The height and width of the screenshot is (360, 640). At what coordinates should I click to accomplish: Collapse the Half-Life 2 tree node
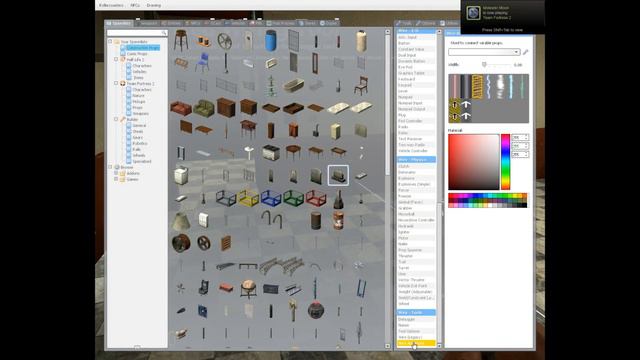tap(116, 59)
